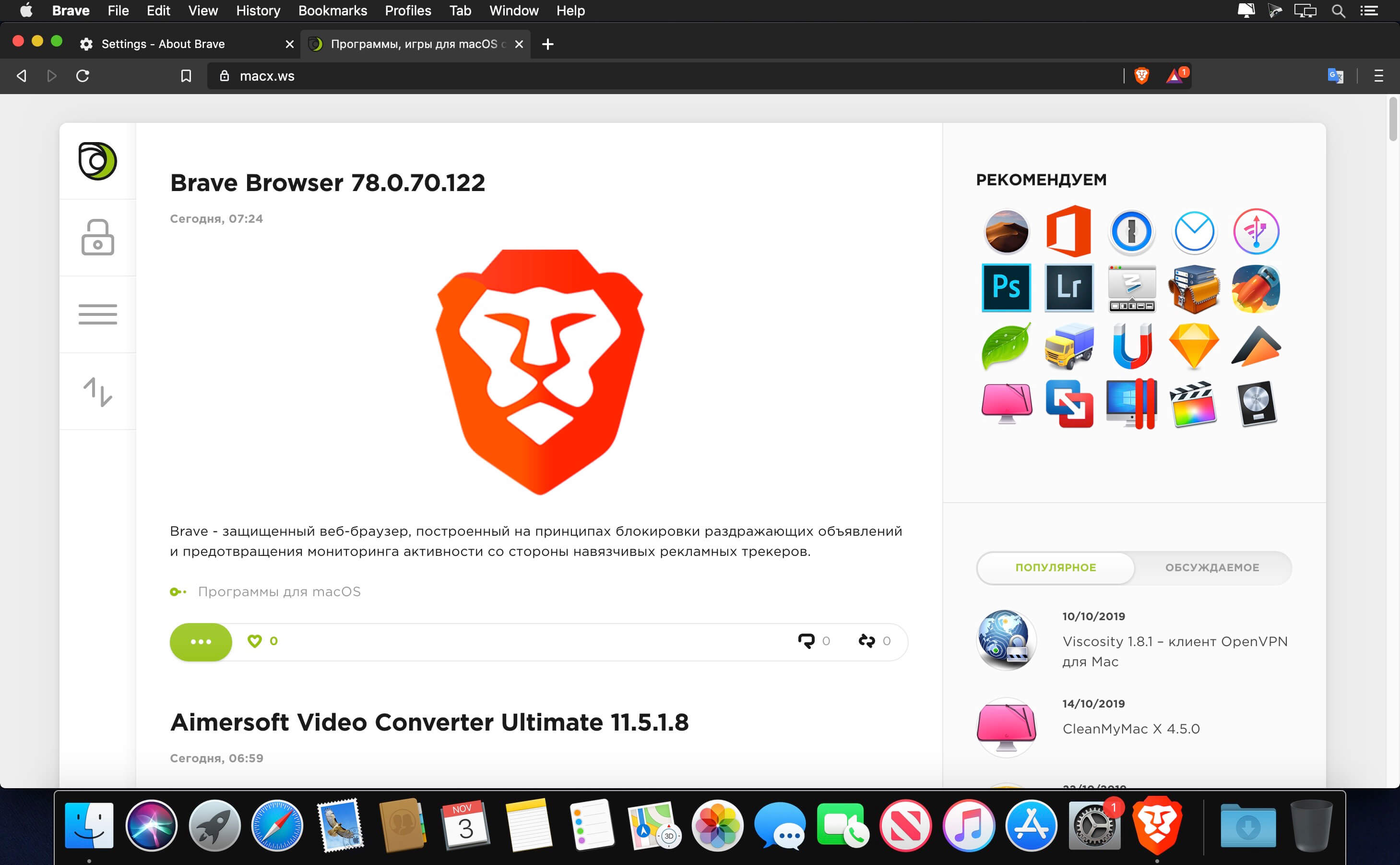The height and width of the screenshot is (865, 1400).
Task: Open the Parallels Desktop recommended icon
Action: (x=1132, y=403)
